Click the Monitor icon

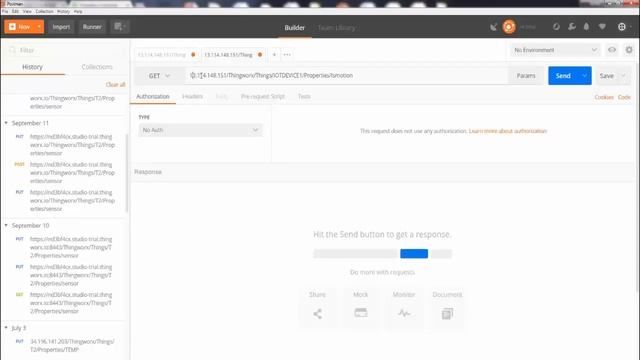[404, 313]
